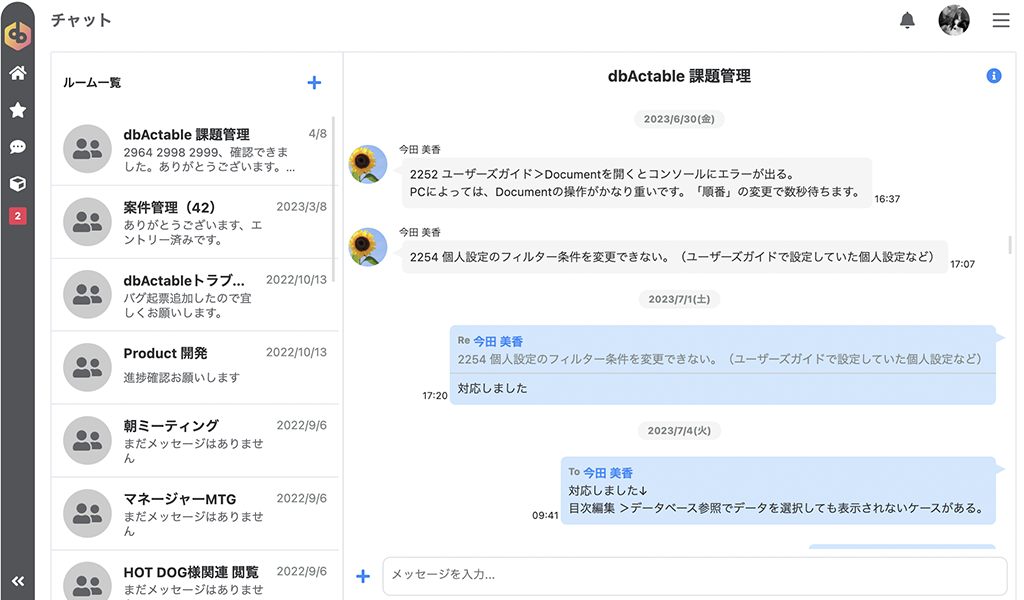Click group avatar of dbActable 課題管理 room
Screen dimensions: 1024x600
pos(87,149)
